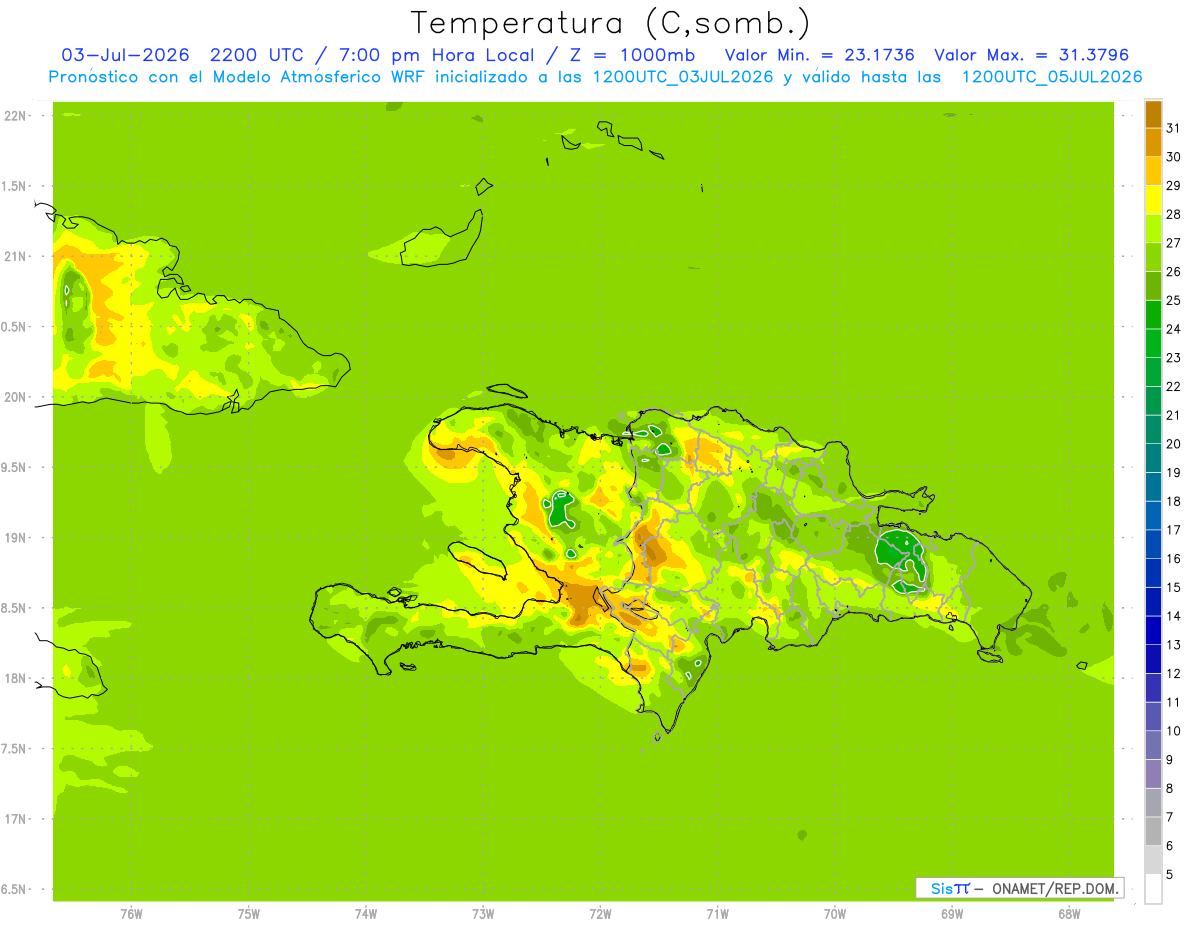Screen dimensions: 1200x927
Task: Click legend color band between 5 and 6
Action: pyautogui.click(x=1153, y=860)
